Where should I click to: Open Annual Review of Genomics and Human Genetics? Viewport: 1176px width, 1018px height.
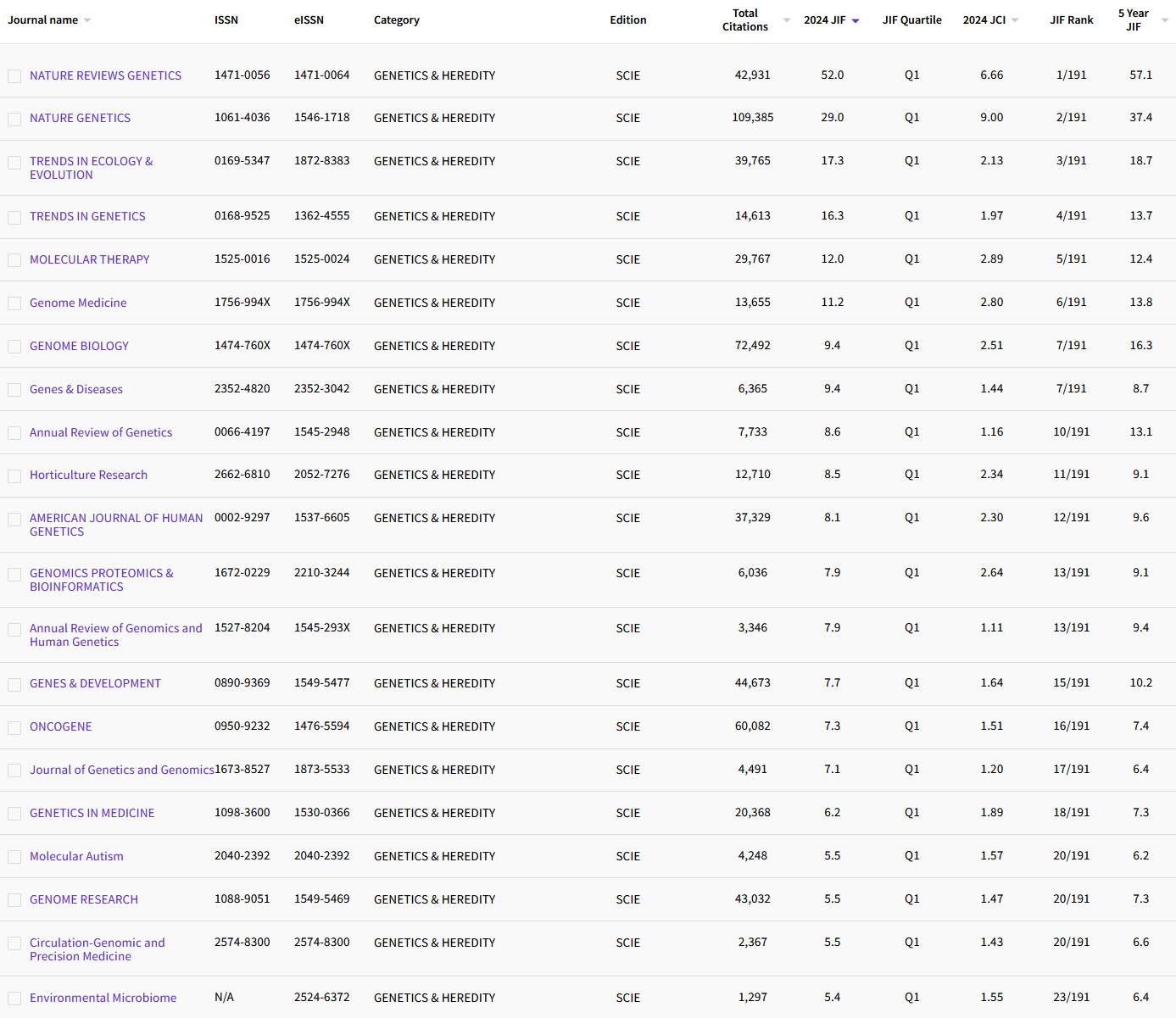[x=116, y=635]
